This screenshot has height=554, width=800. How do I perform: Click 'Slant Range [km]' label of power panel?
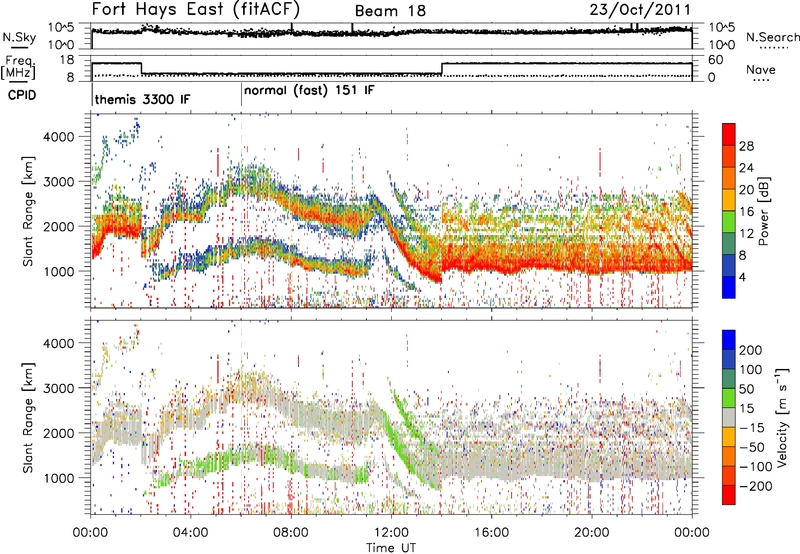click(28, 211)
